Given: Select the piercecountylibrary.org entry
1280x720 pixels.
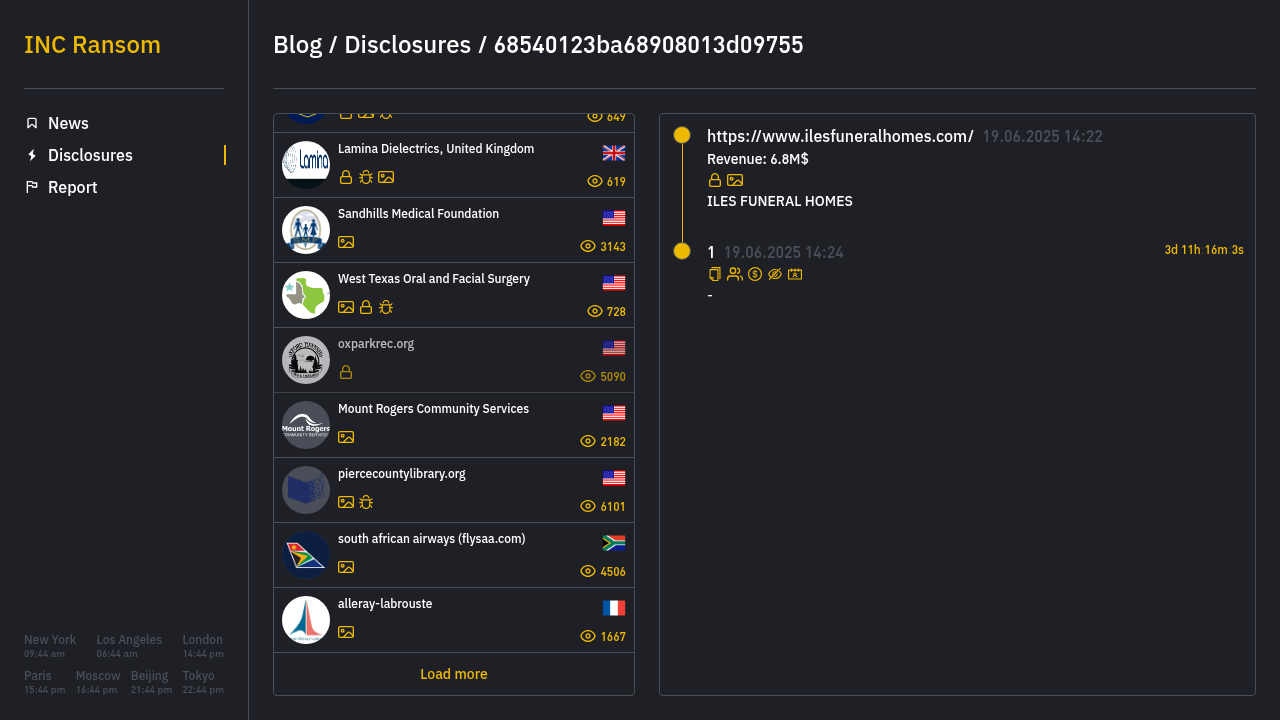Looking at the screenshot, I should point(454,490).
